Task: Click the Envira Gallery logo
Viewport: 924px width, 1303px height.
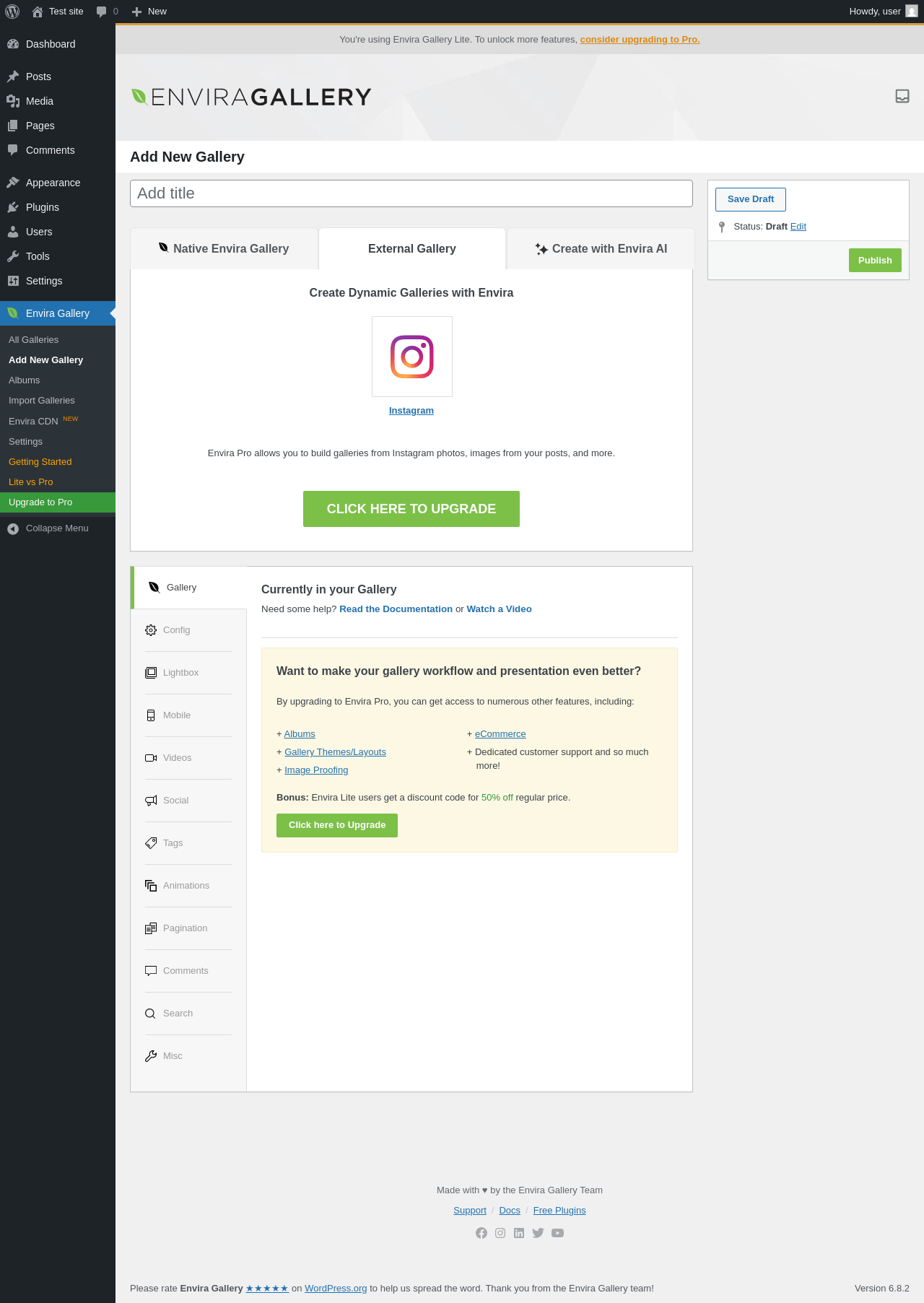Action: (251, 97)
